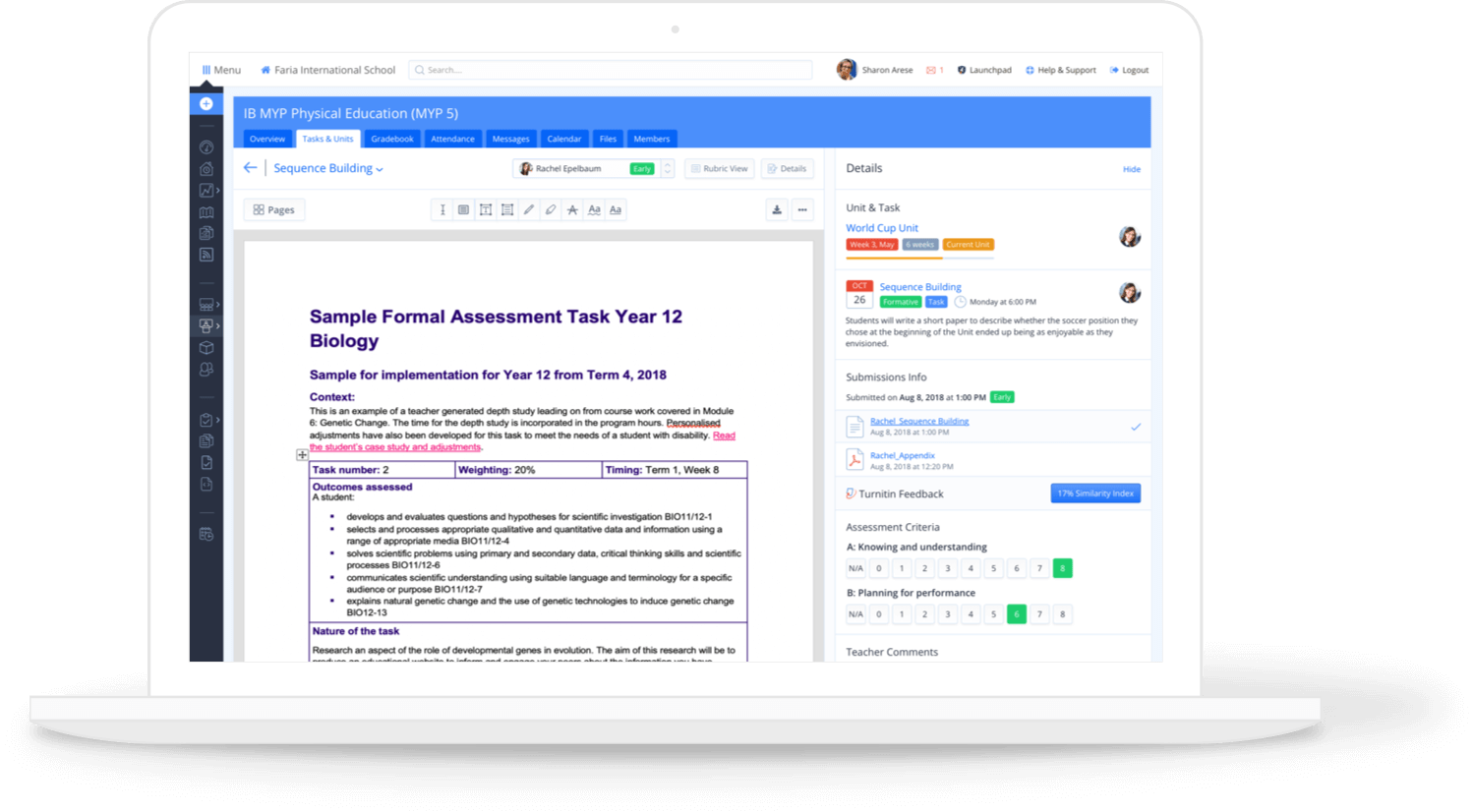Open the Menu toggle at top left

[x=221, y=70]
